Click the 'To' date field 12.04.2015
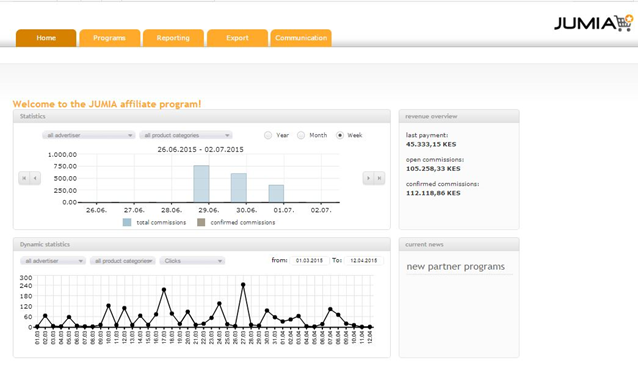Screen dimensions: 638x380 coord(363,260)
